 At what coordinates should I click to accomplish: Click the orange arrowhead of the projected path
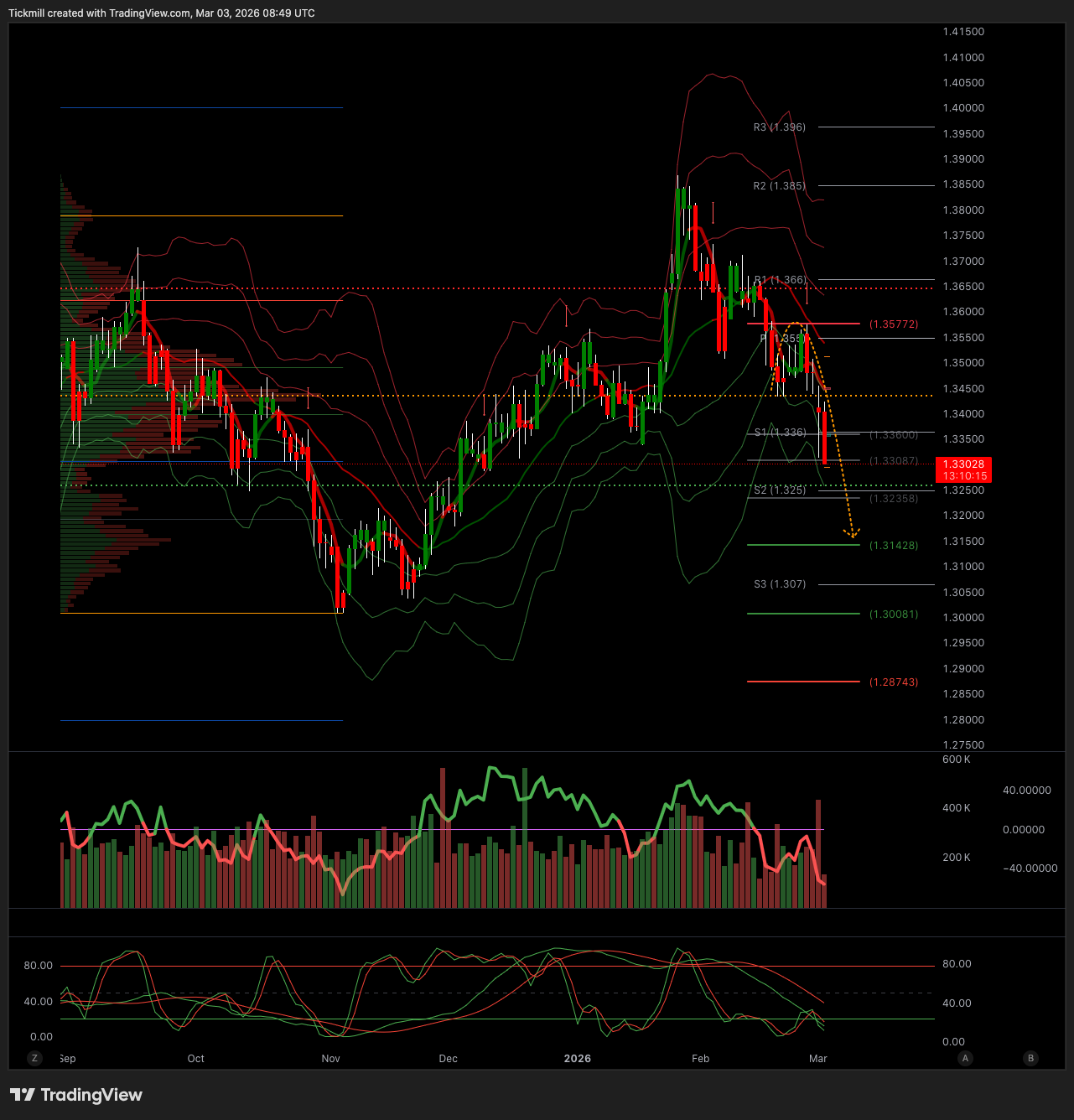(x=852, y=533)
